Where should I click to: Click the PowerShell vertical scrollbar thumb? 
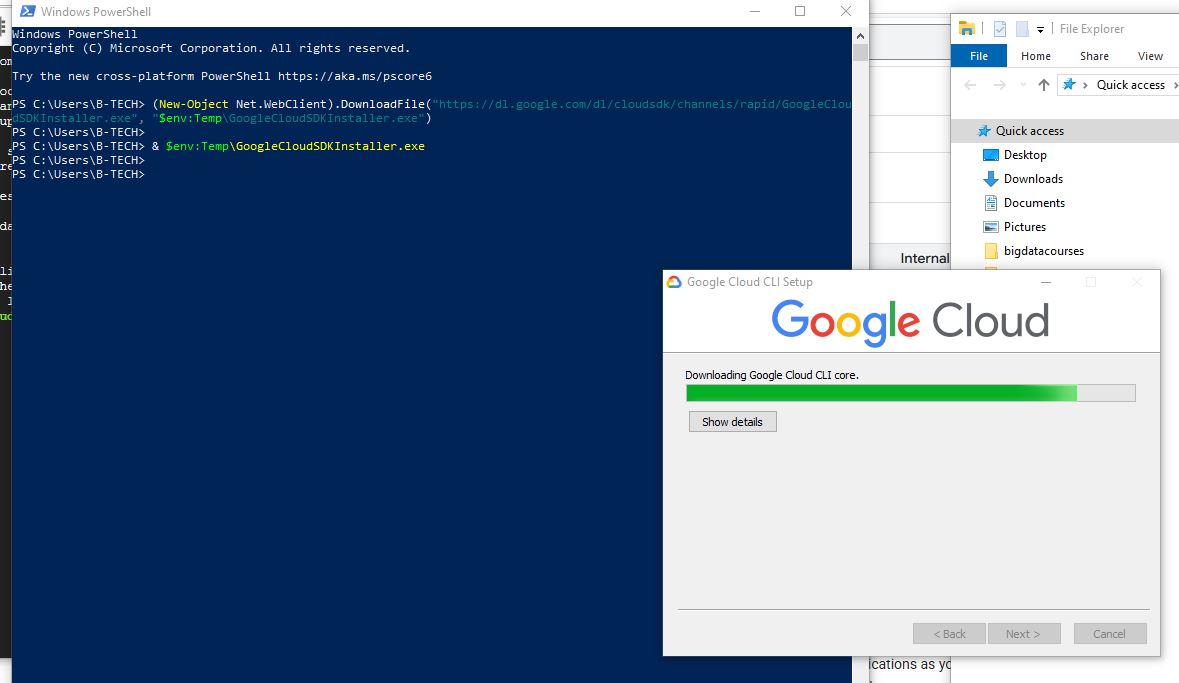860,53
